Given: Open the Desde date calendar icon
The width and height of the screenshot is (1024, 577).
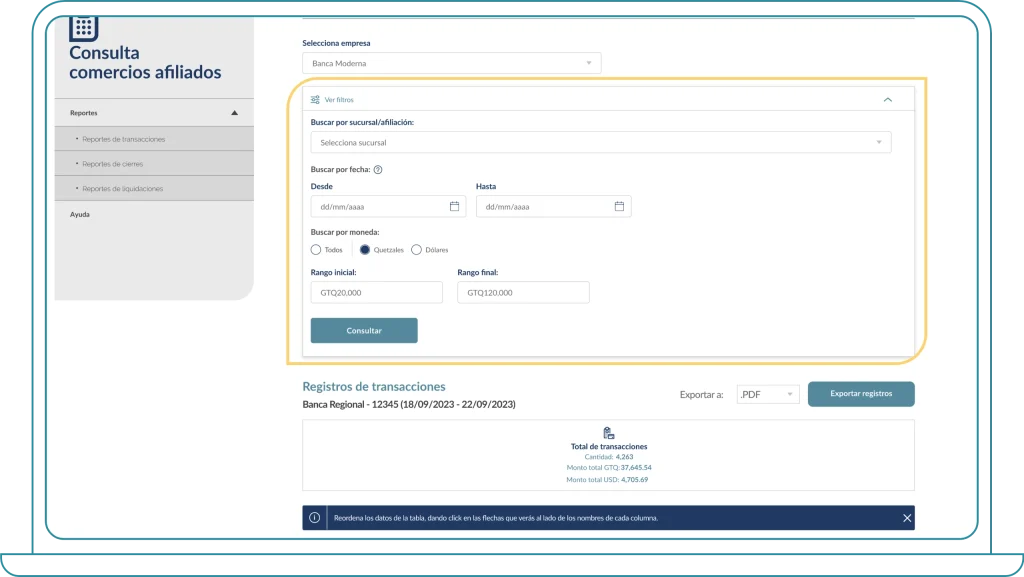Looking at the screenshot, I should pos(455,206).
